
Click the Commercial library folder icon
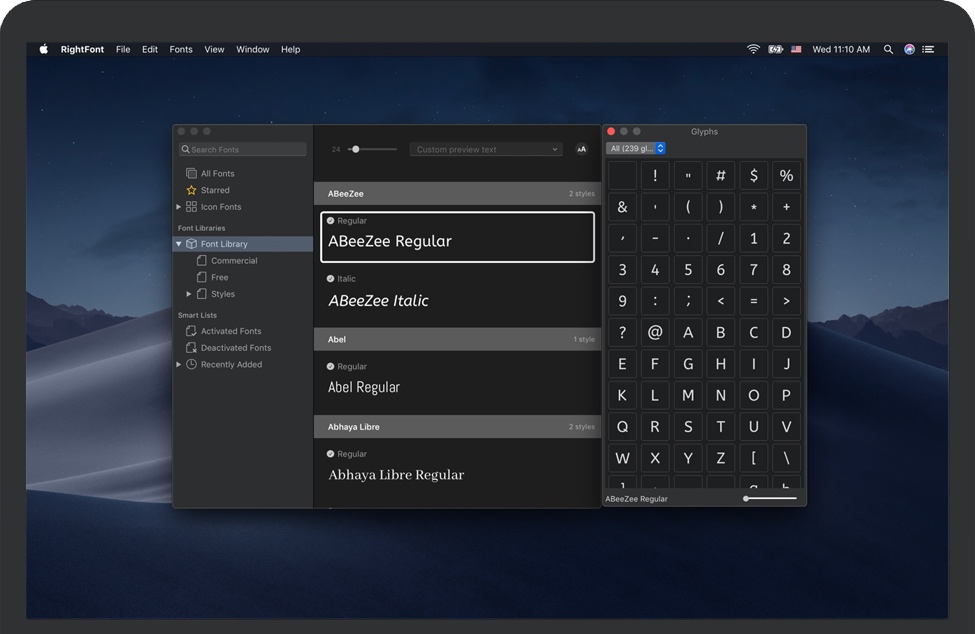point(202,261)
